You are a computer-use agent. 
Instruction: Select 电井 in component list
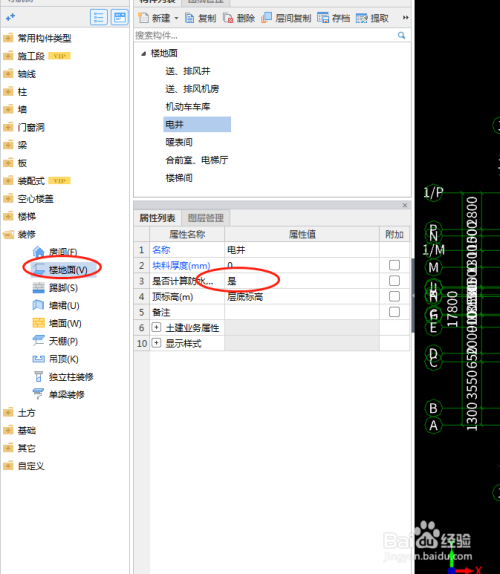point(197,124)
